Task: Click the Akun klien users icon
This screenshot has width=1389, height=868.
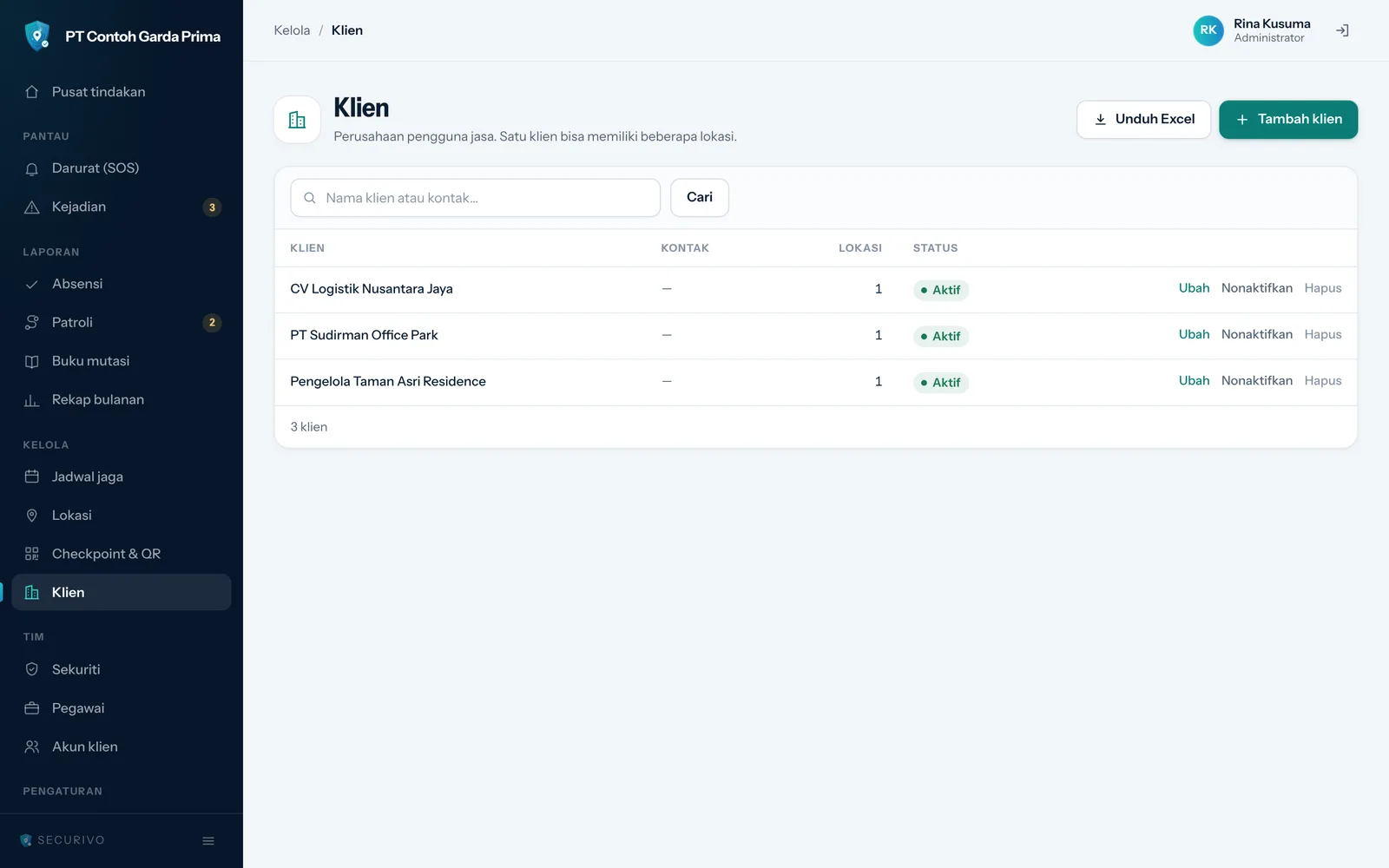Action: 32,746
